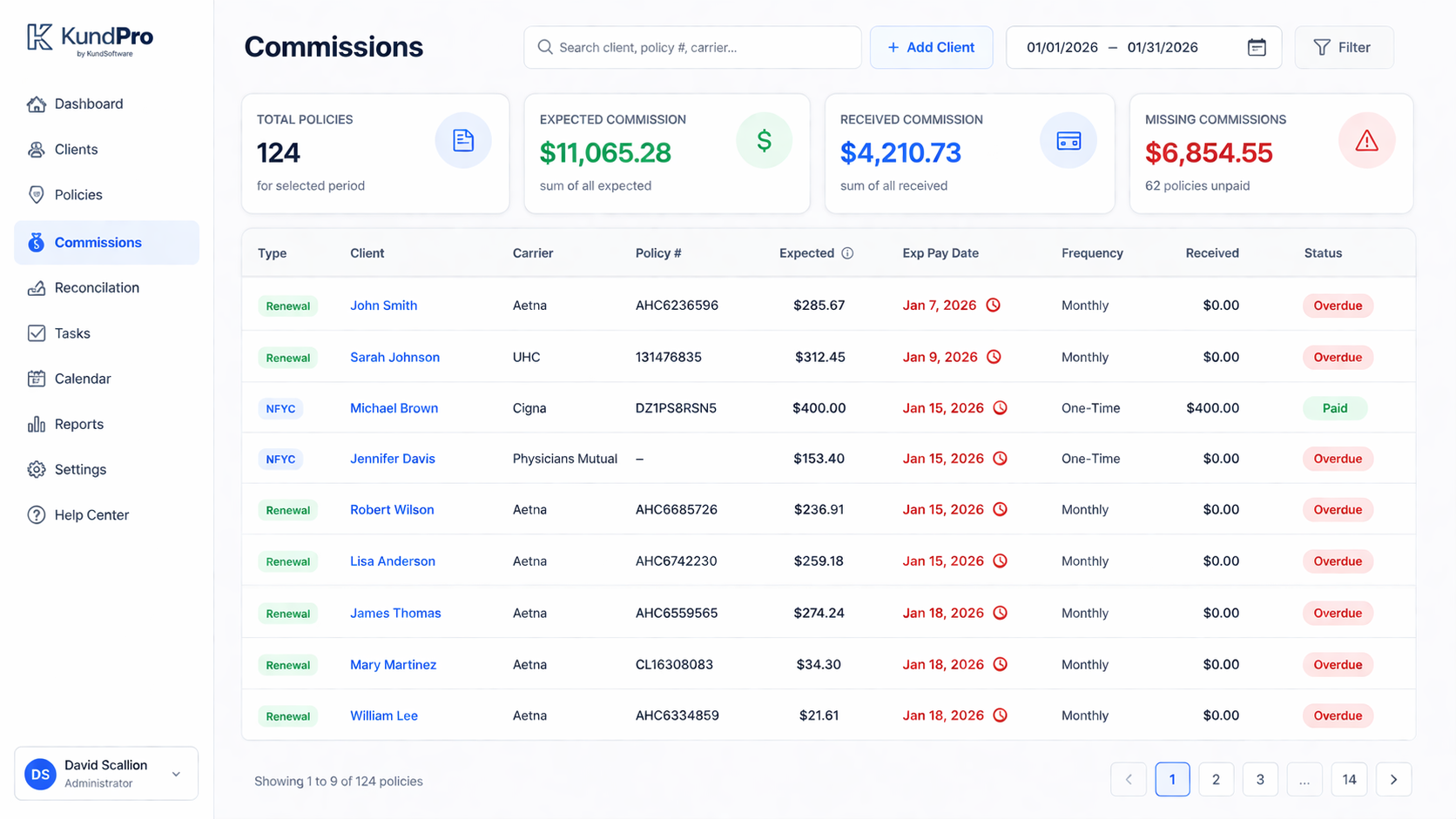The height and width of the screenshot is (819, 1456).
Task: Focus the client search field
Action: (692, 47)
